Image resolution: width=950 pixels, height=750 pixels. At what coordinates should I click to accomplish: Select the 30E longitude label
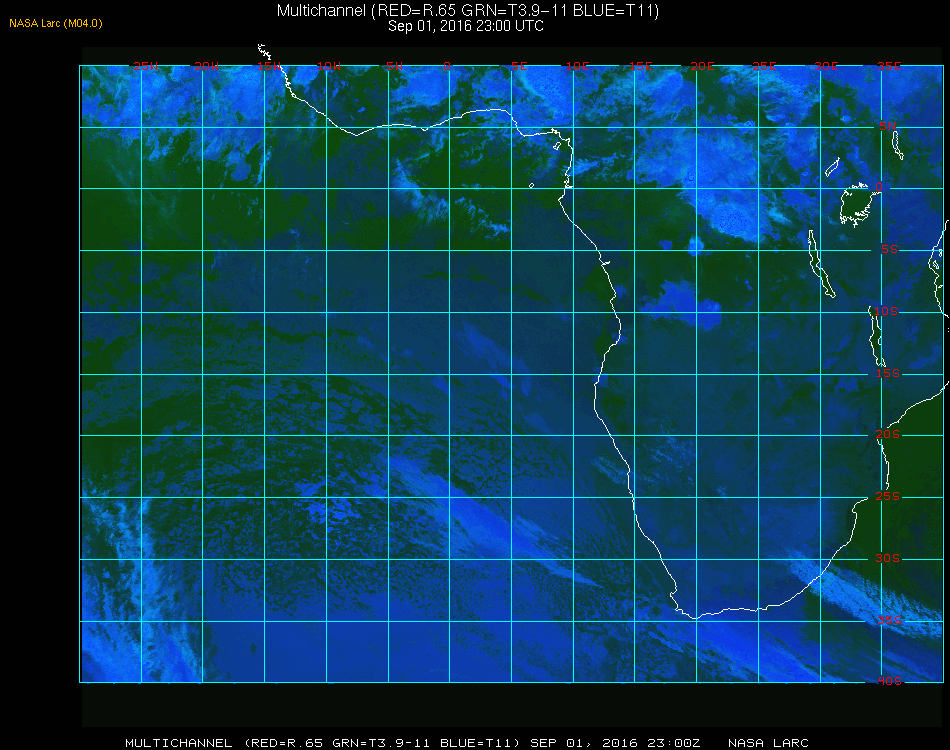click(x=826, y=66)
